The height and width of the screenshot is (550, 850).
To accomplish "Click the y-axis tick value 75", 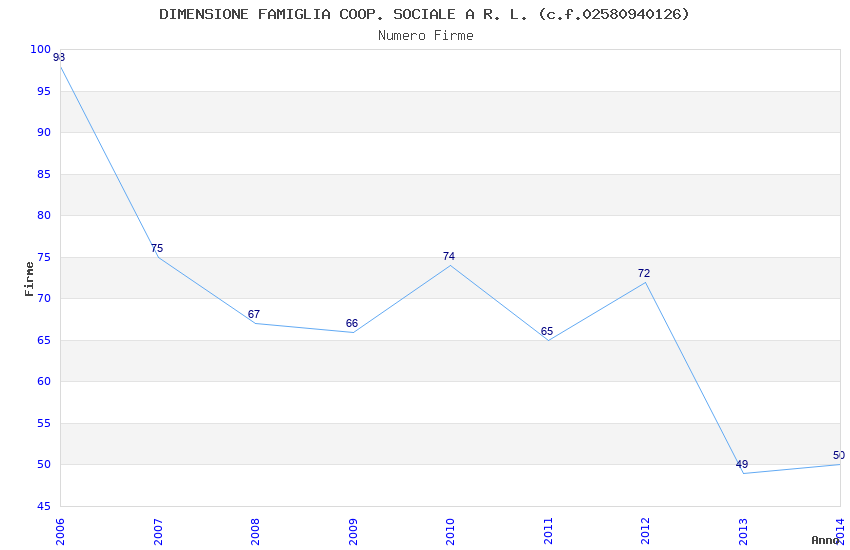I will [x=44, y=257].
